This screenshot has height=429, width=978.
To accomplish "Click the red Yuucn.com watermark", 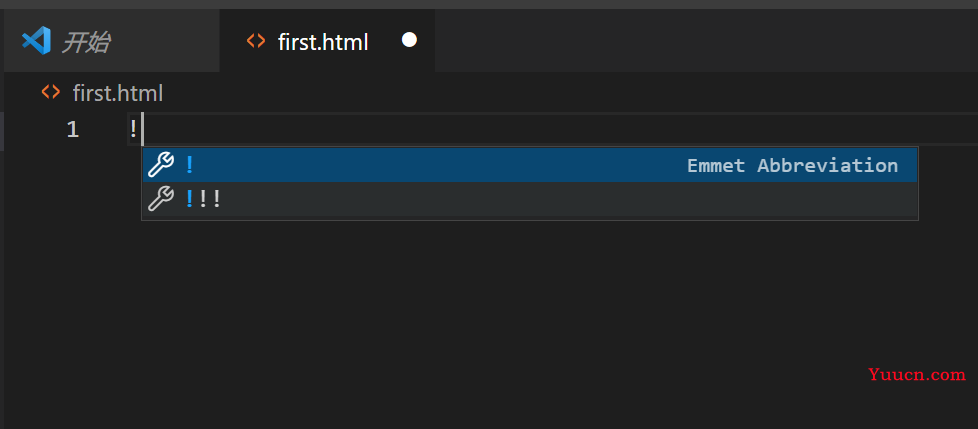I will point(917,375).
